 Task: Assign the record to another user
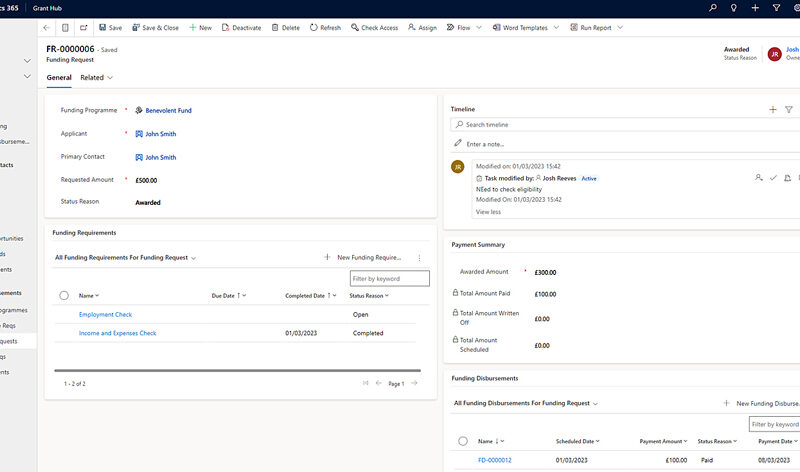pos(422,28)
